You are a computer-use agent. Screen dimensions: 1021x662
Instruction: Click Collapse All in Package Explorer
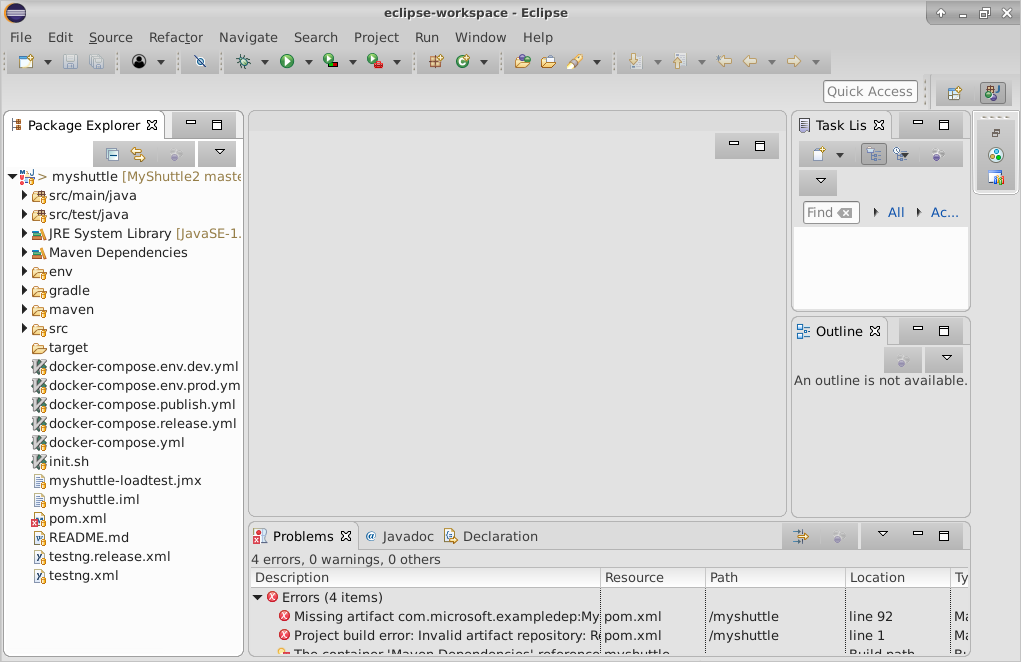pos(112,154)
